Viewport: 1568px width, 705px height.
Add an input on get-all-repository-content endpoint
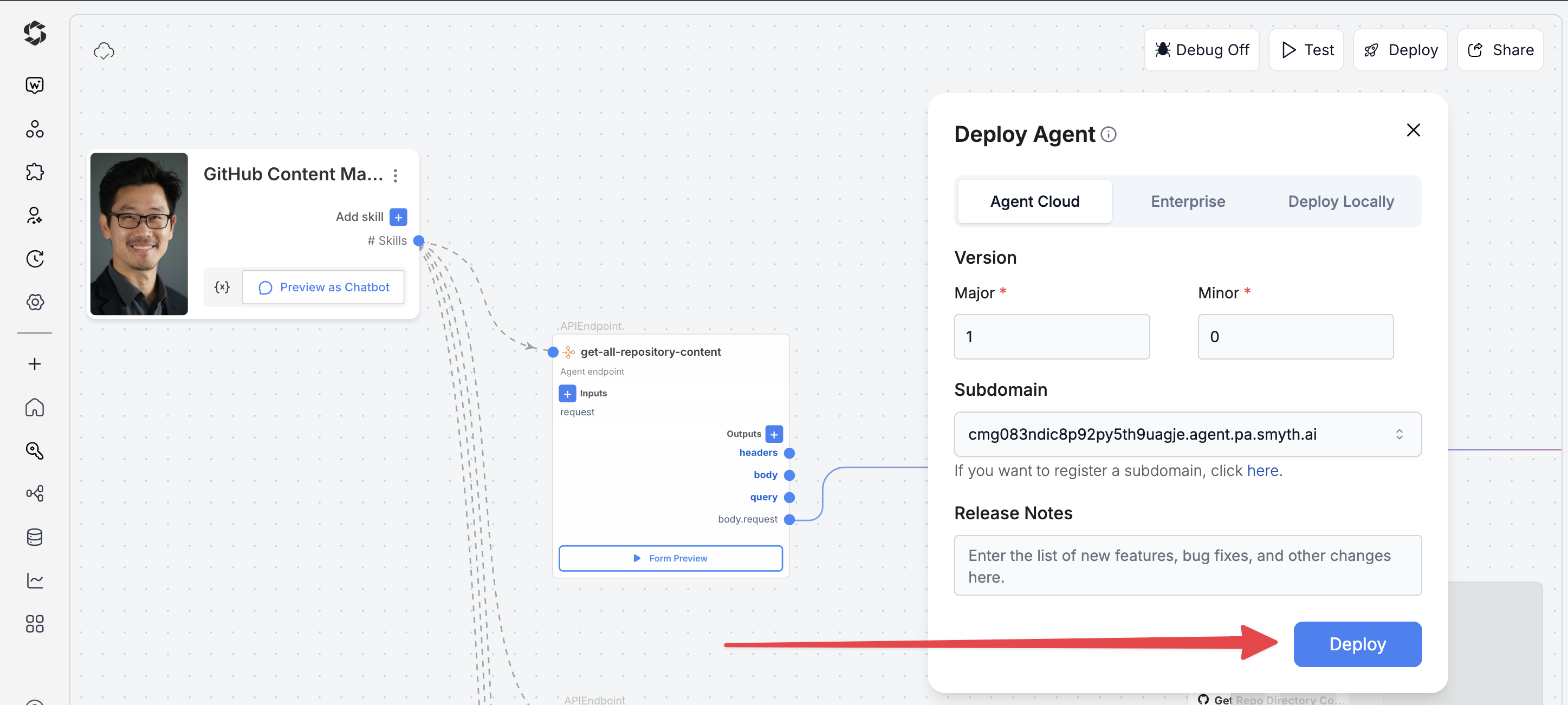click(567, 393)
